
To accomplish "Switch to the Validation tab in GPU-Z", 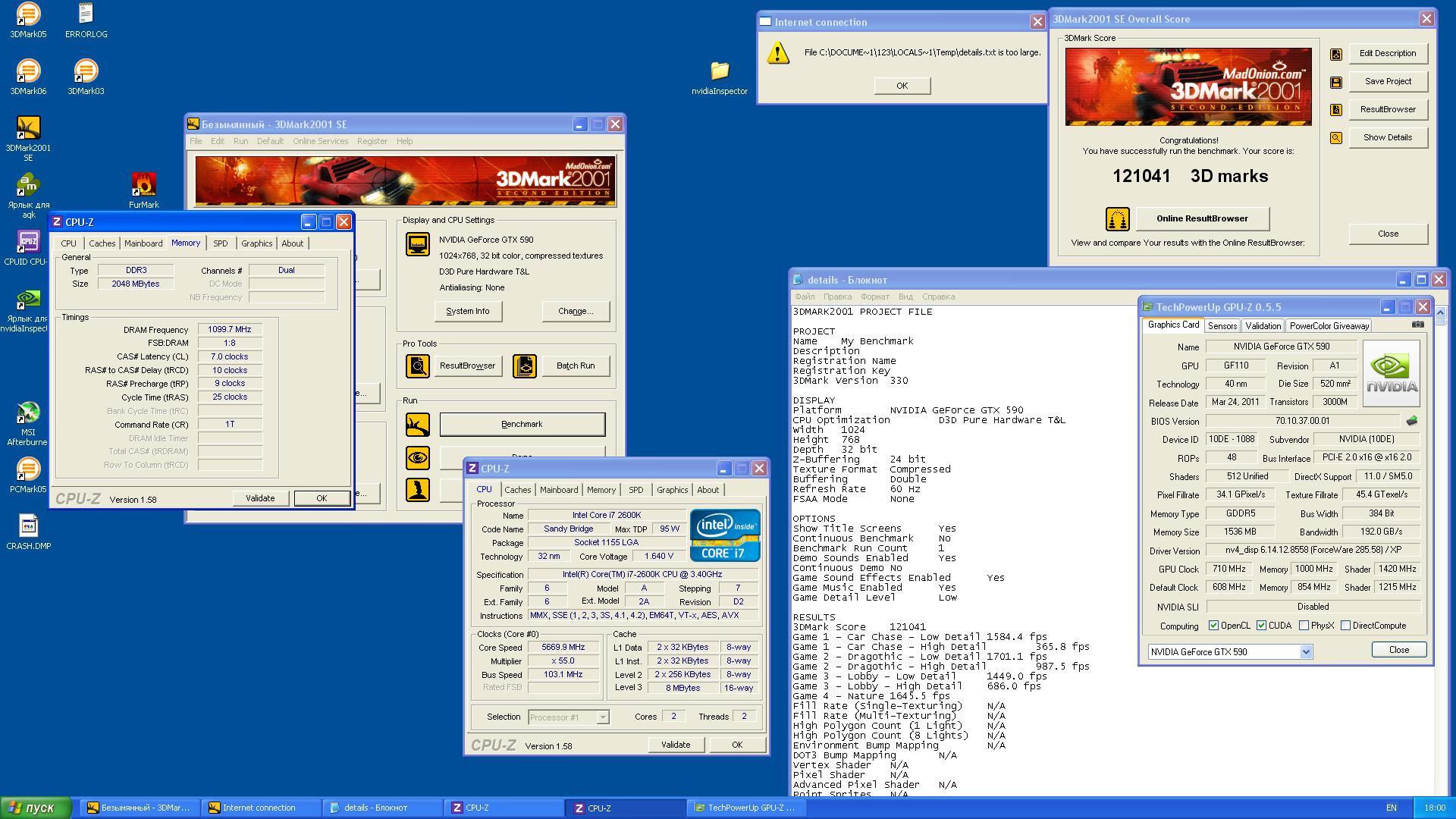I will point(1263,326).
